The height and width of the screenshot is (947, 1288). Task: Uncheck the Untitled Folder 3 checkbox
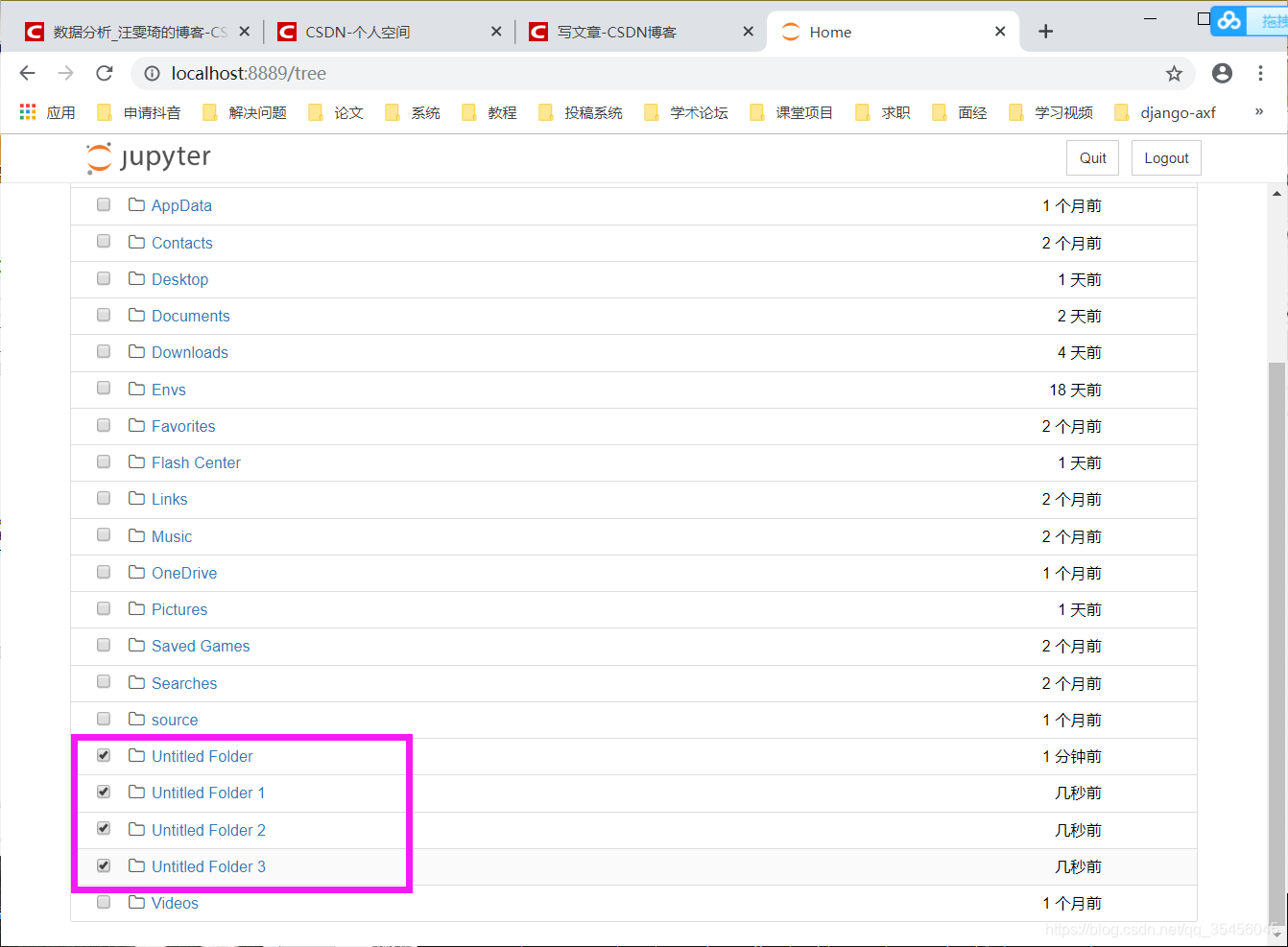pyautogui.click(x=104, y=865)
